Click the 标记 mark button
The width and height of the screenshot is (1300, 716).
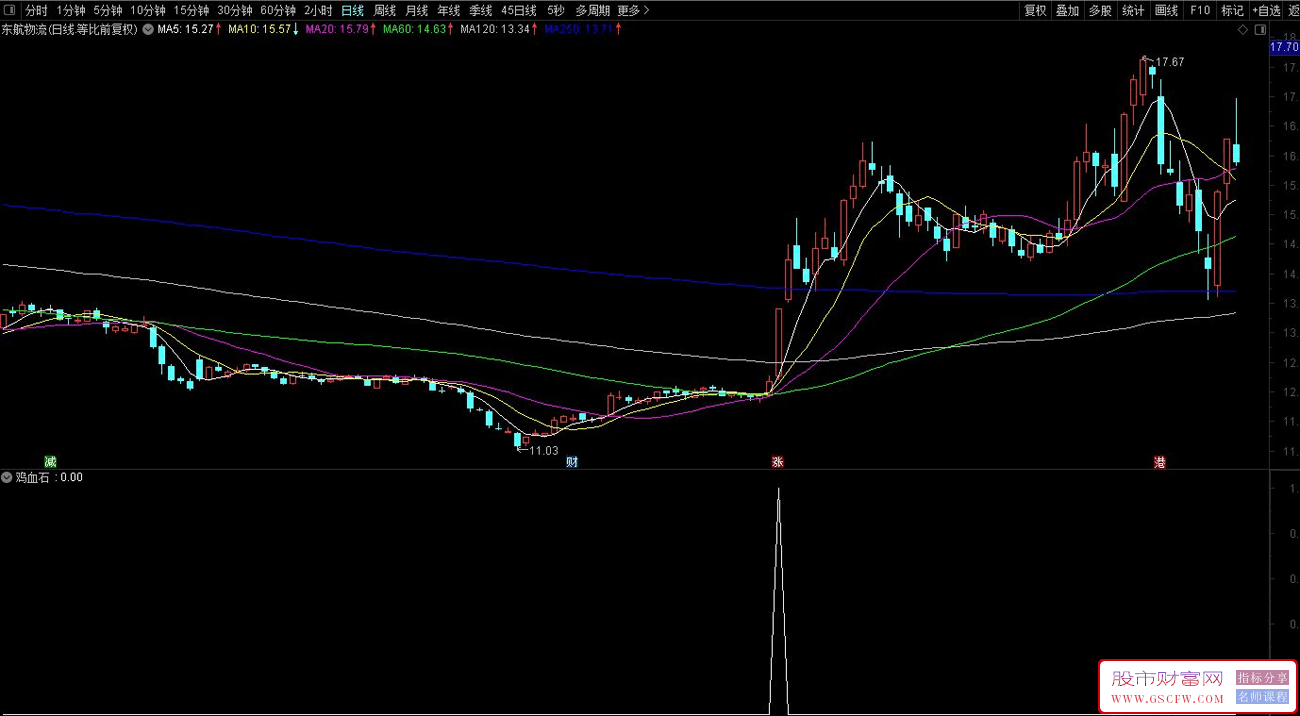pos(1232,10)
